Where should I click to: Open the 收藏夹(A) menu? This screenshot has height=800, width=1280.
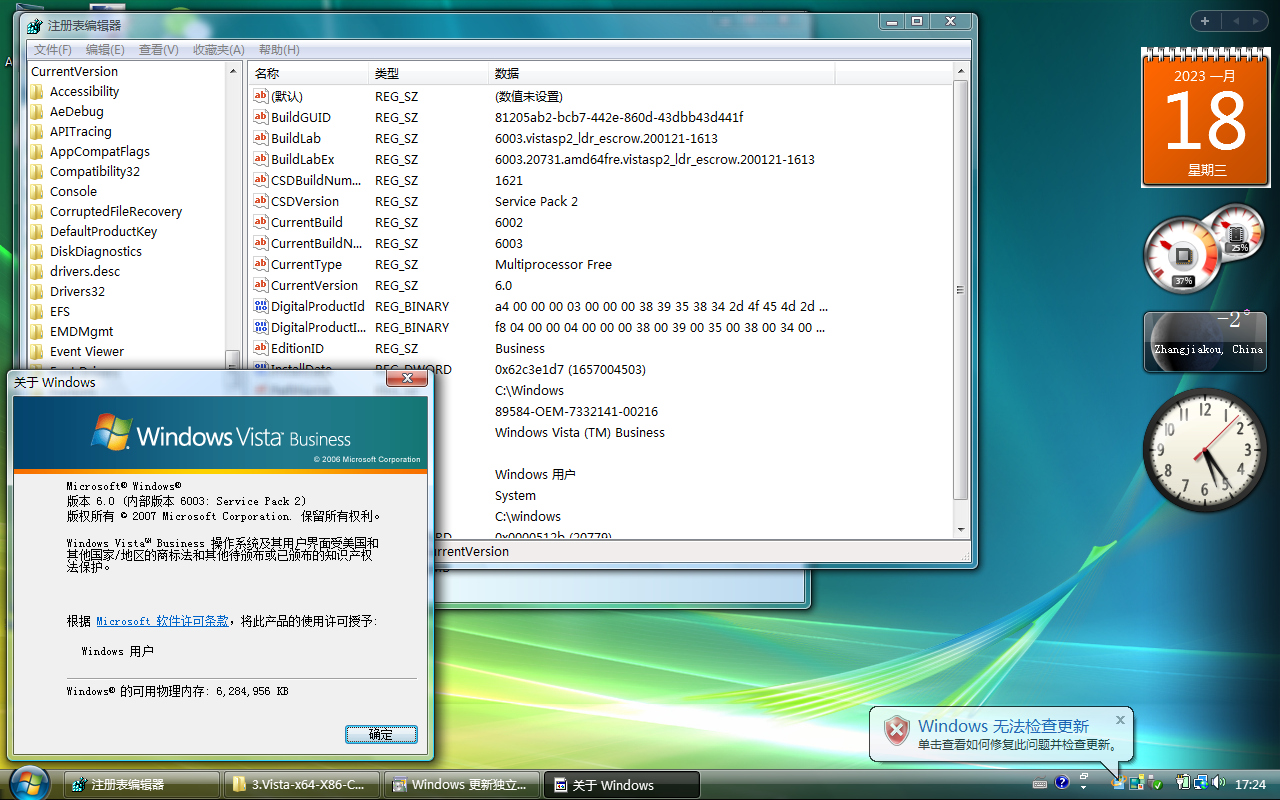tap(218, 50)
